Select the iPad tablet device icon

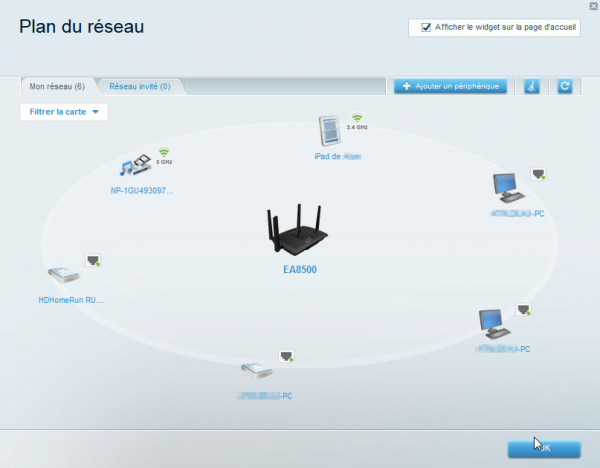pyautogui.click(x=331, y=133)
